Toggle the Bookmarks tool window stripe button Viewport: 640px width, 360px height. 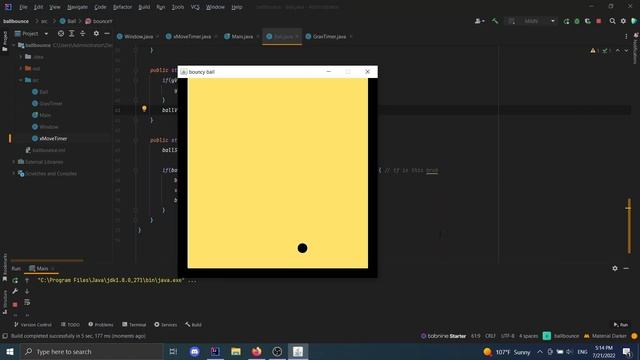[5, 267]
